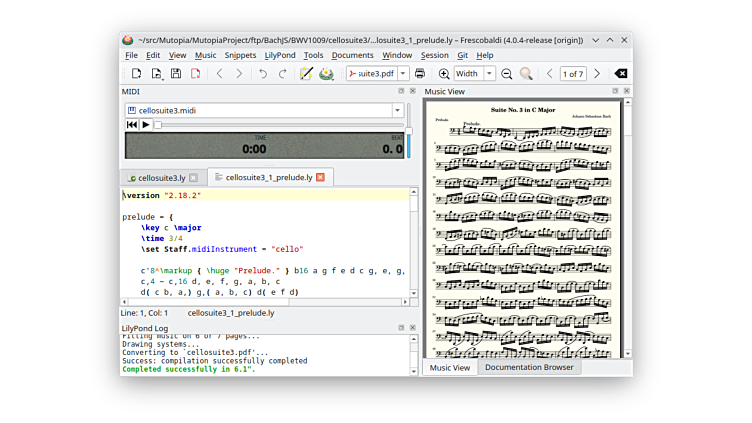Open the cellosuite3.midi file dropdown
The height and width of the screenshot is (423, 752).
click(x=397, y=111)
